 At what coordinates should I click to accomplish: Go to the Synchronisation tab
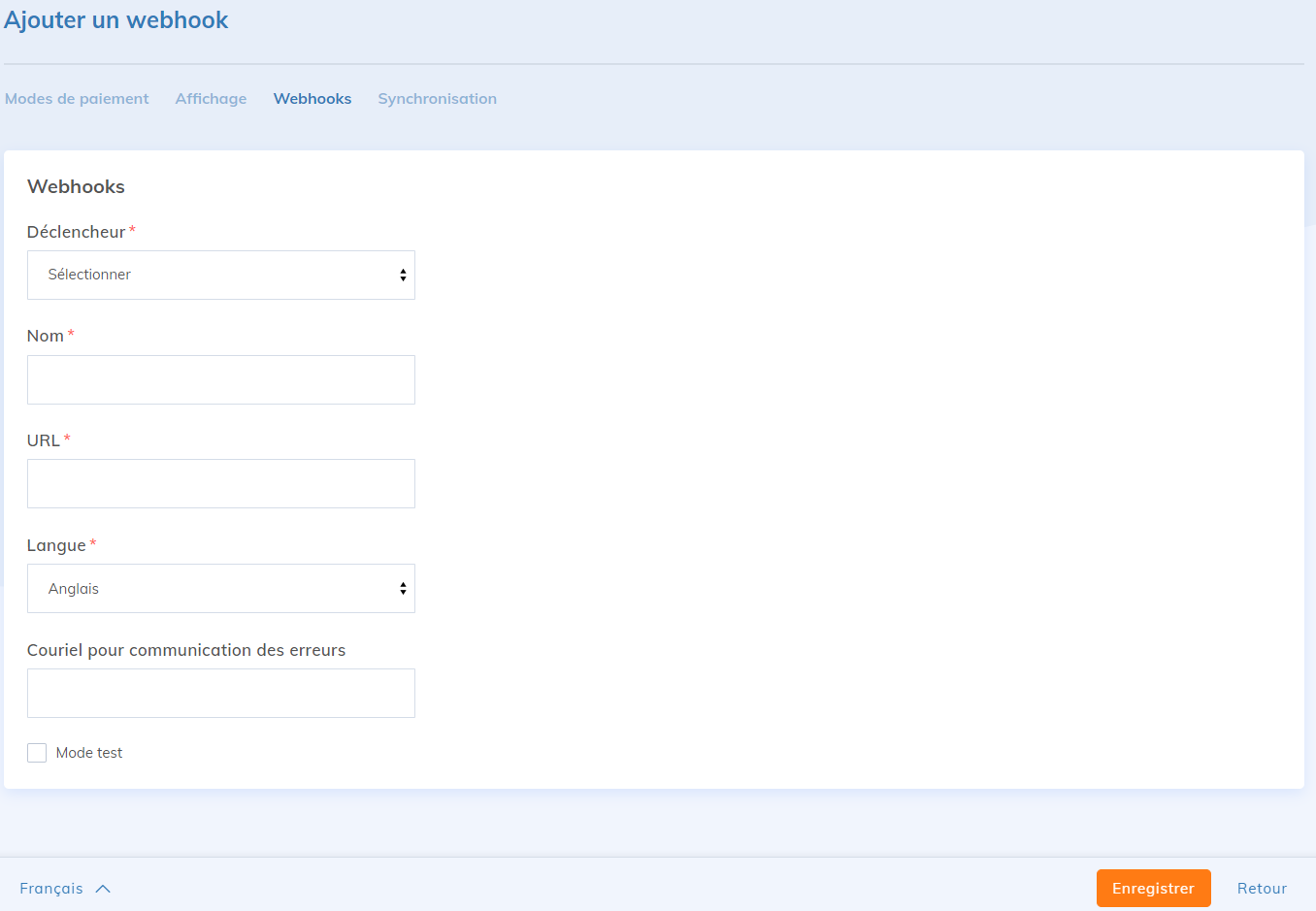(x=437, y=99)
